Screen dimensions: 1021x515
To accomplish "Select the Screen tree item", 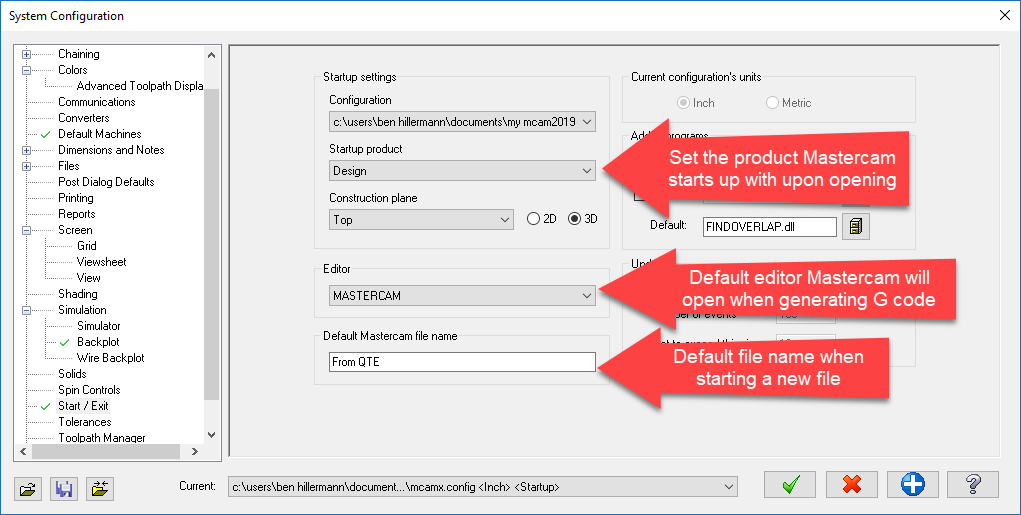I will pos(76,230).
